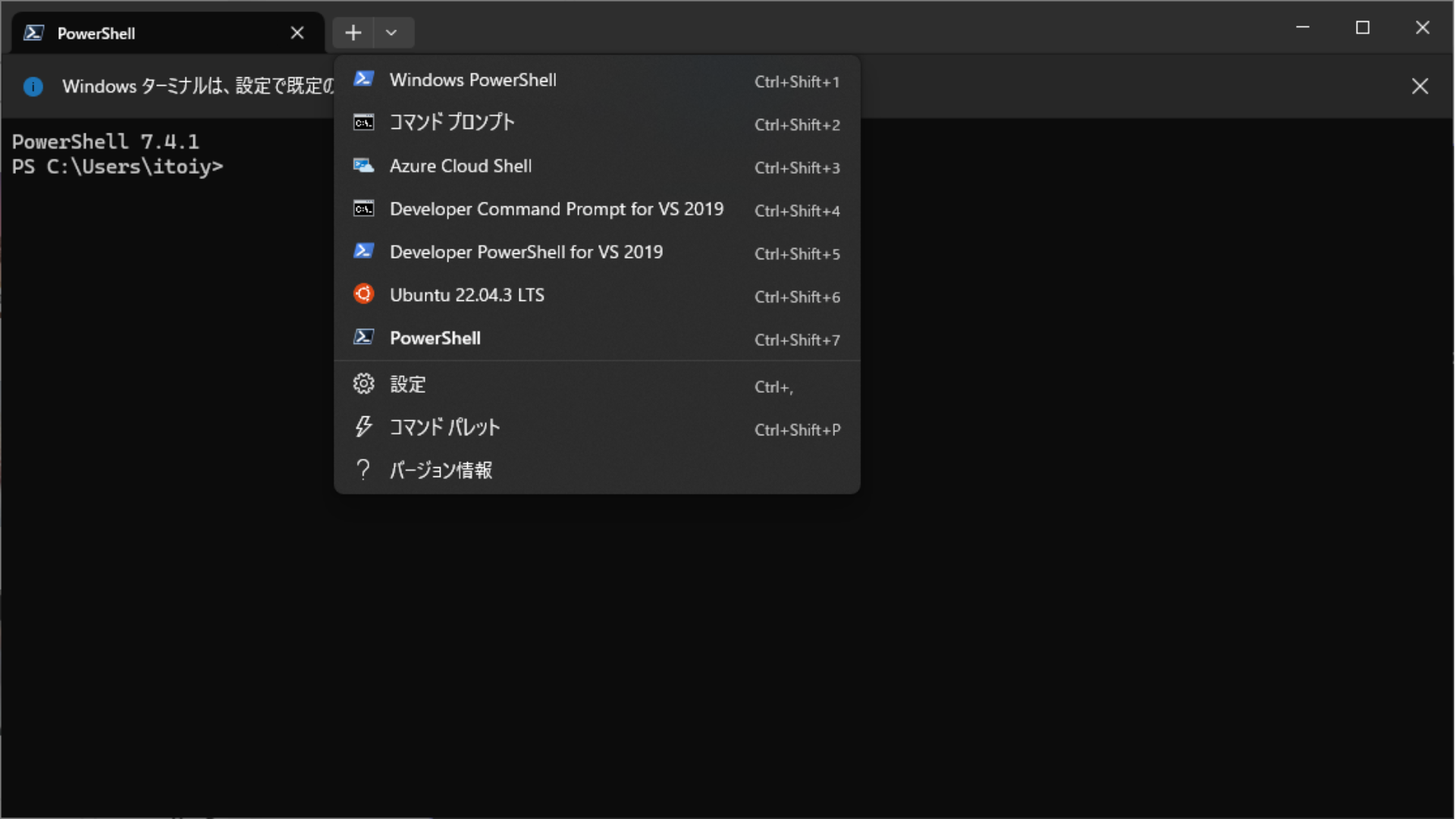Select the bold PowerShell menu entry
The width and height of the screenshot is (1456, 819).
click(597, 338)
